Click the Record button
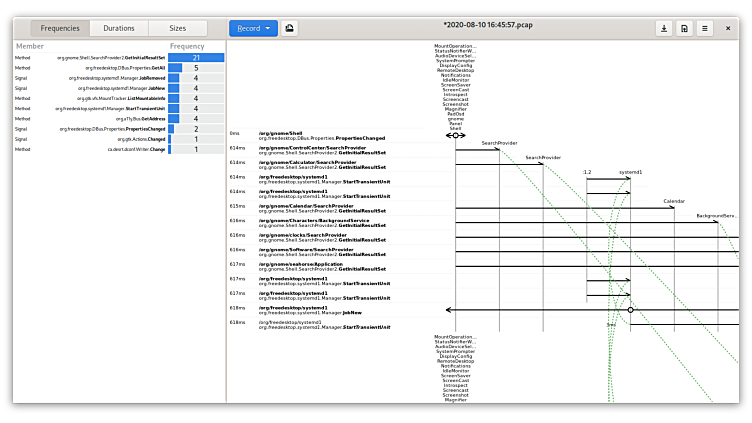Screen dimensions: 752x423 pos(246,28)
